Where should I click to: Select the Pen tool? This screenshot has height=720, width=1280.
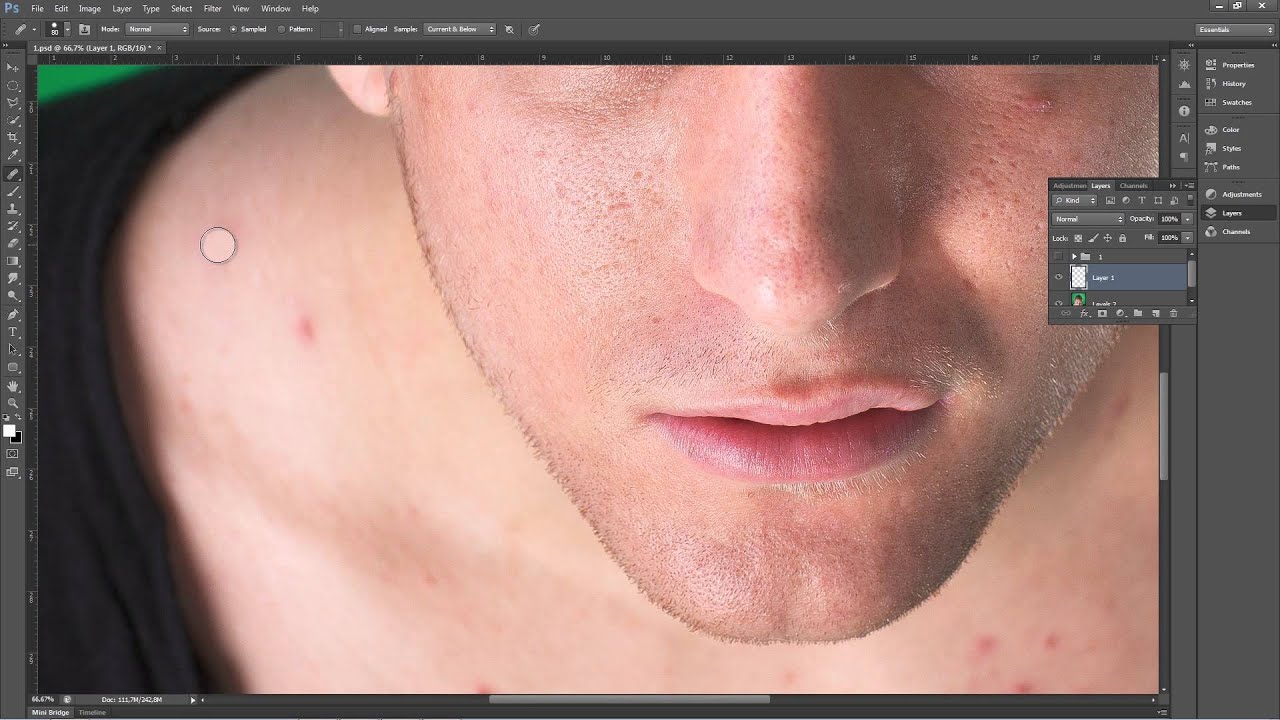pos(13,314)
